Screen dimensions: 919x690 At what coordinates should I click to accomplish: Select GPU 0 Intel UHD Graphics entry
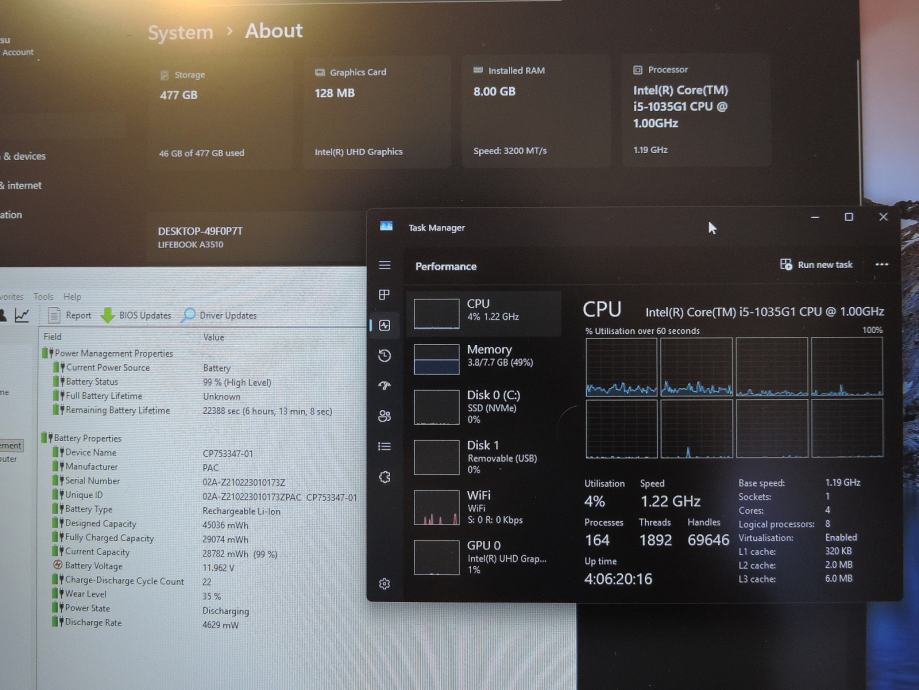point(484,557)
